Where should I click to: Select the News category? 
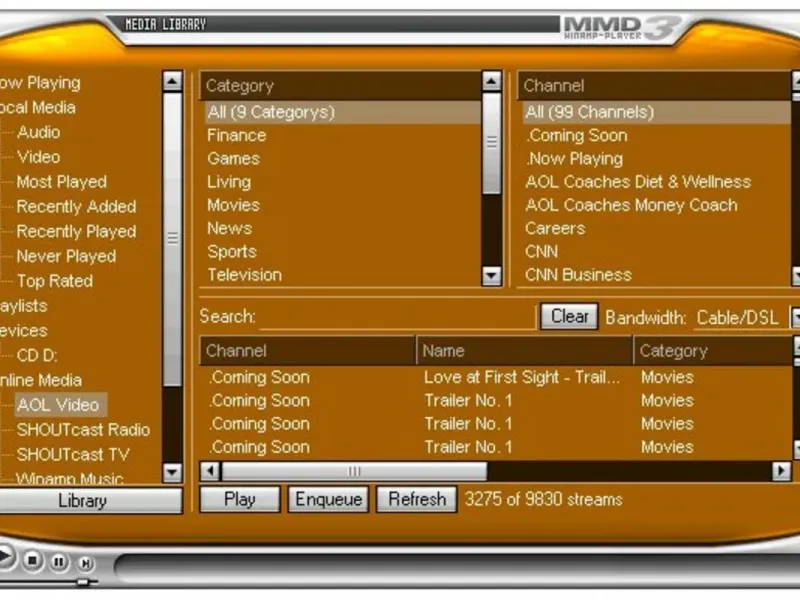coord(230,229)
